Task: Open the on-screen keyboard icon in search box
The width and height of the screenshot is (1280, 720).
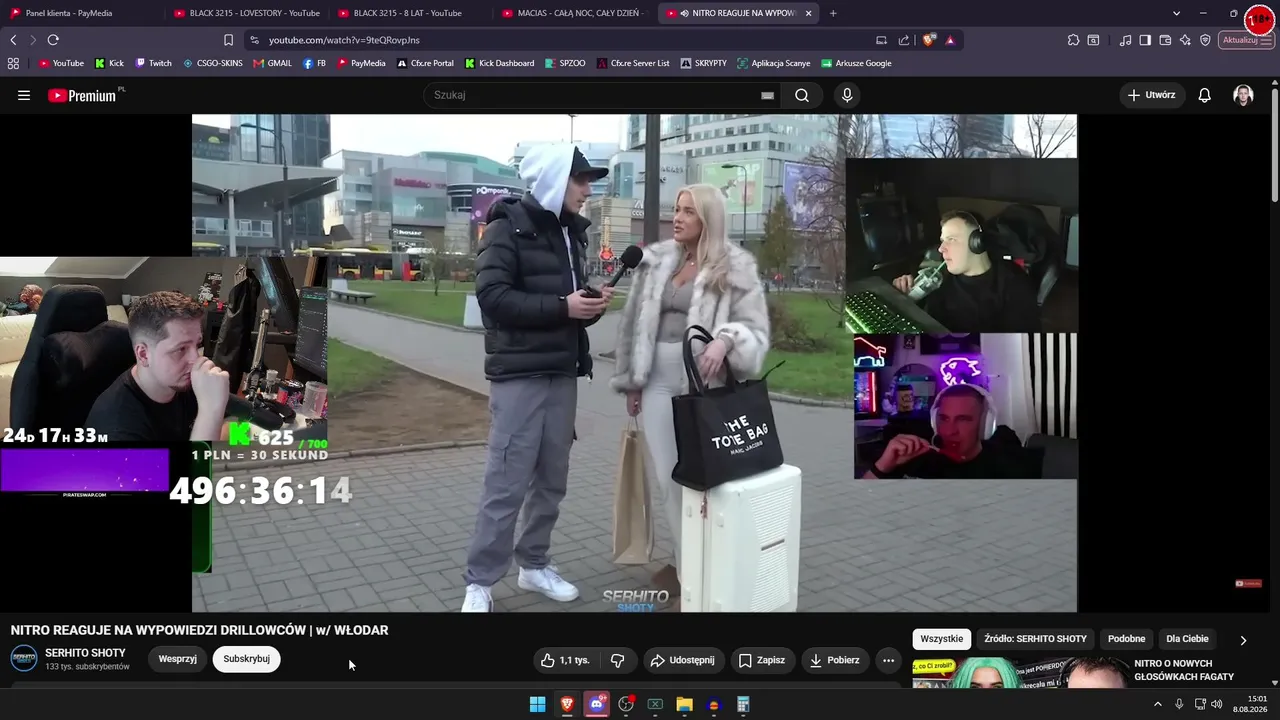Action: tap(767, 95)
